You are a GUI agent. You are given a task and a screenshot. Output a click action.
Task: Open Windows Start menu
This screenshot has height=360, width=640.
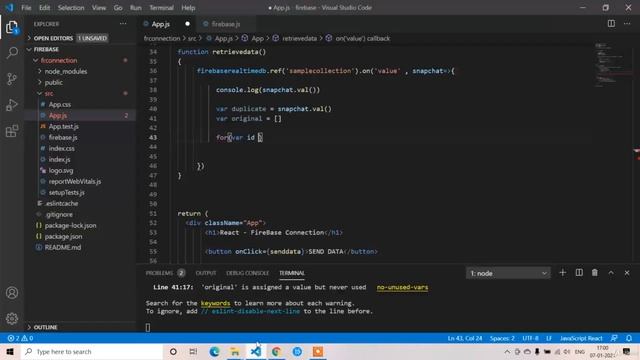[10, 351]
